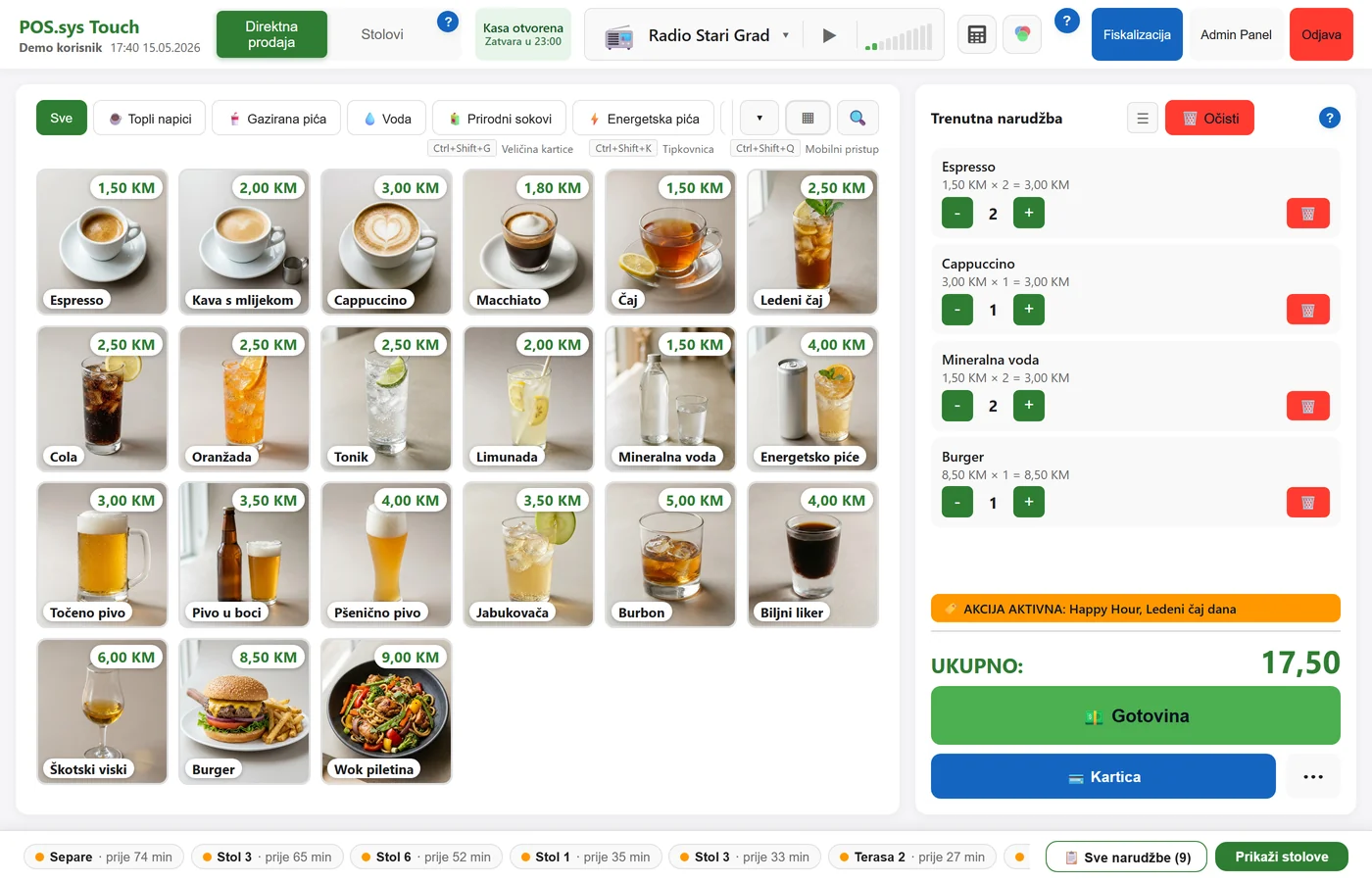Screen dimensions: 1372x882
Task: Delete Cappuccino from the order
Action: (1307, 310)
